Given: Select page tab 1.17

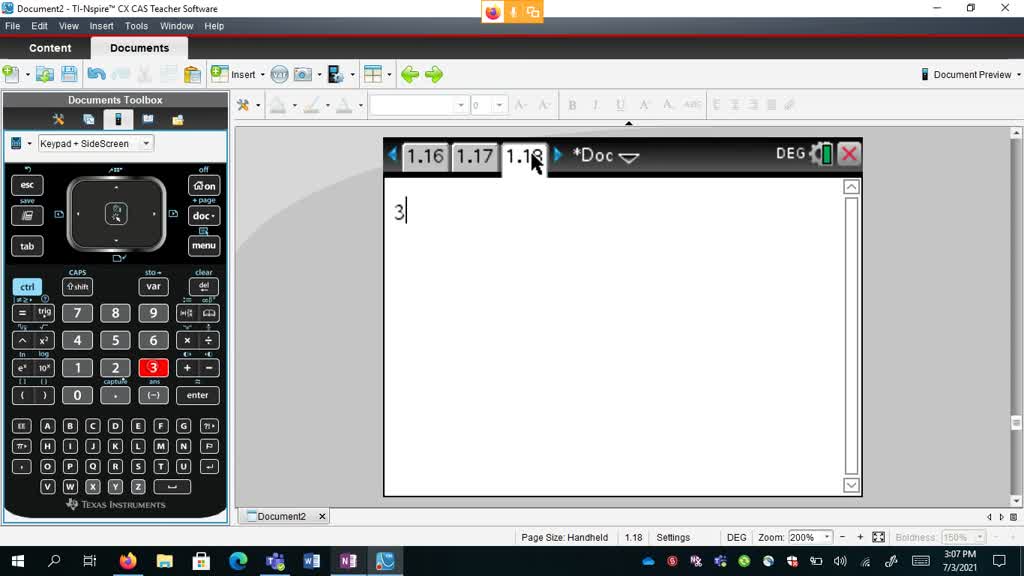Looking at the screenshot, I should click(475, 156).
